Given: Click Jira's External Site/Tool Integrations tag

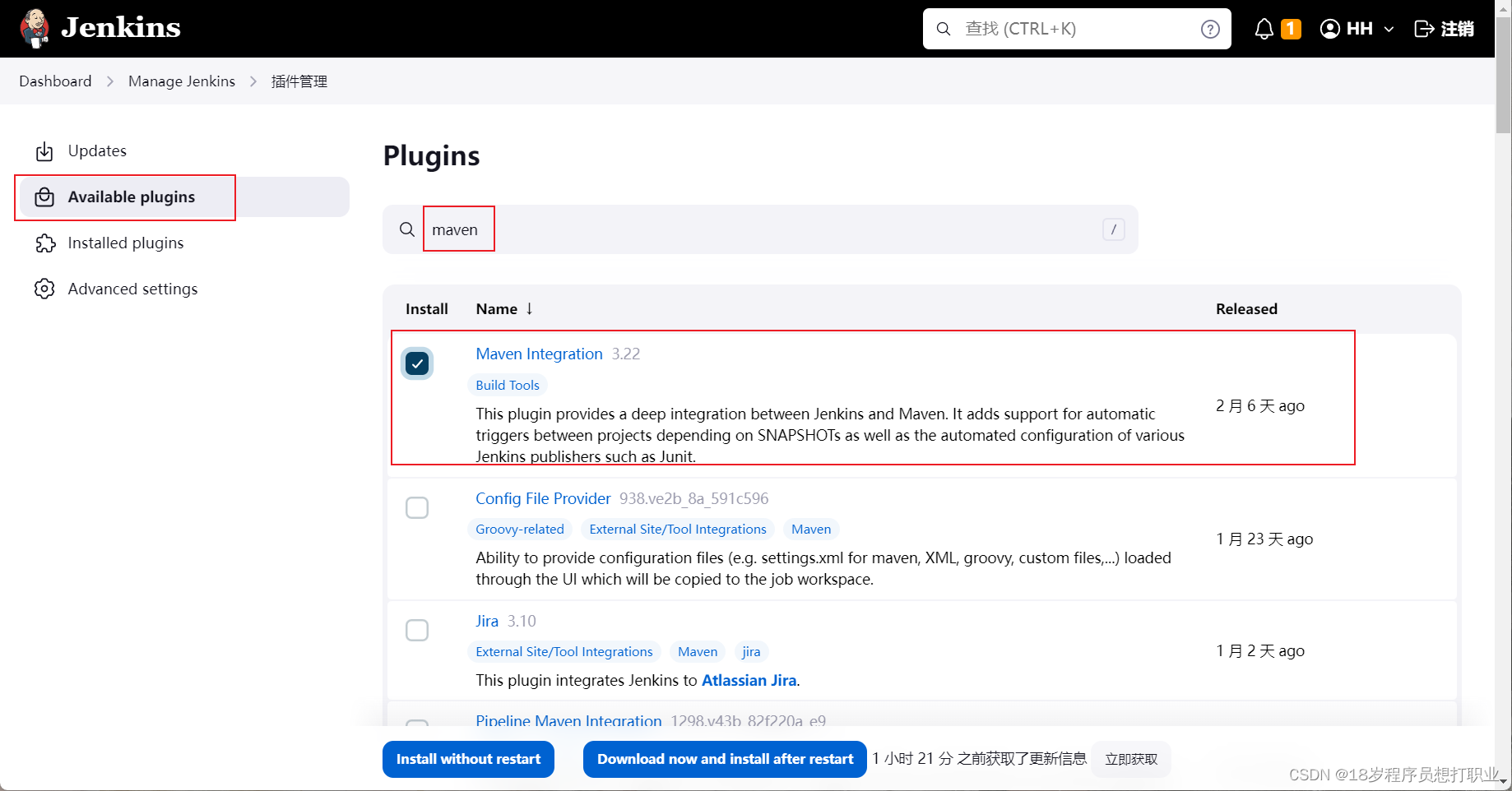Looking at the screenshot, I should (564, 651).
